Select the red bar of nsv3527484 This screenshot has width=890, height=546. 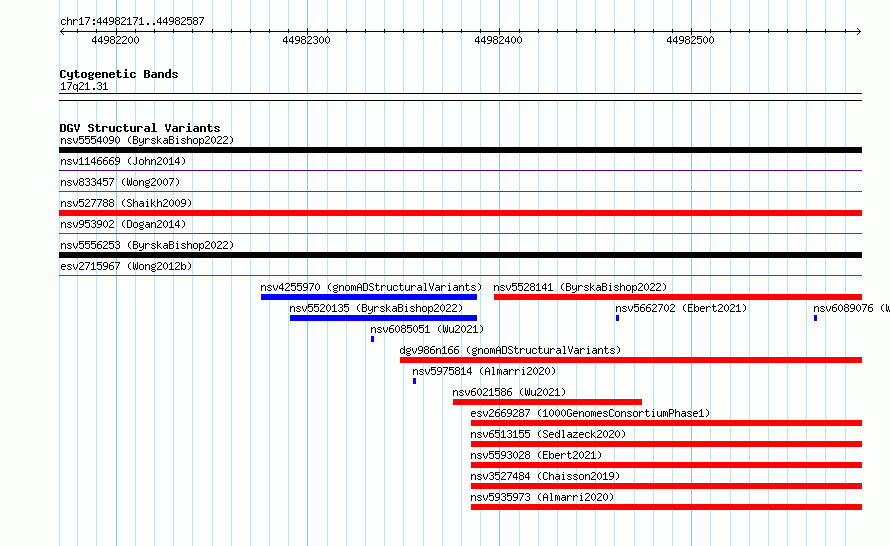click(x=666, y=486)
